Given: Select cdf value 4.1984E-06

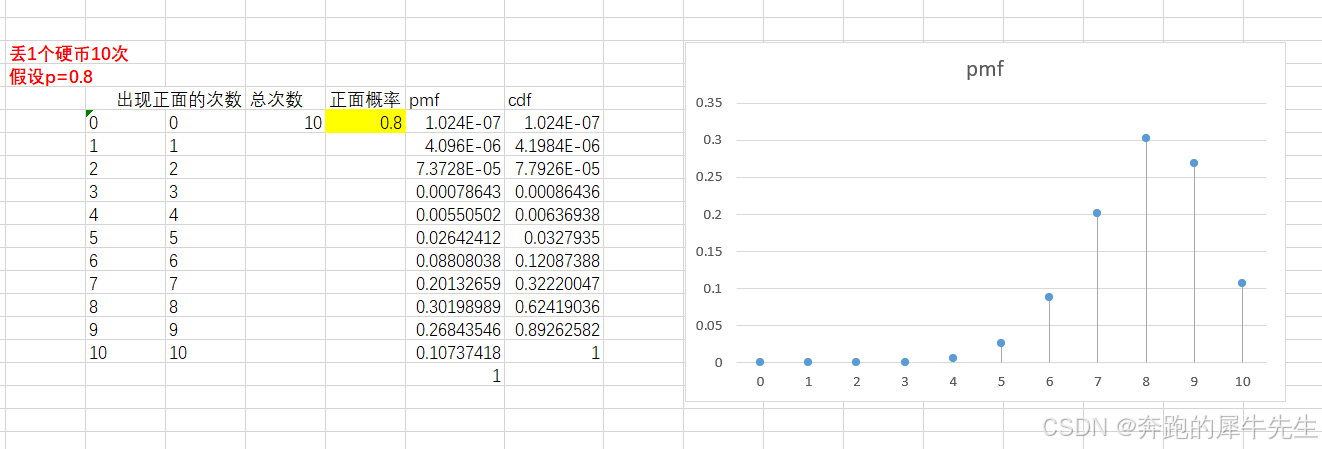Looking at the screenshot, I should (x=553, y=146).
